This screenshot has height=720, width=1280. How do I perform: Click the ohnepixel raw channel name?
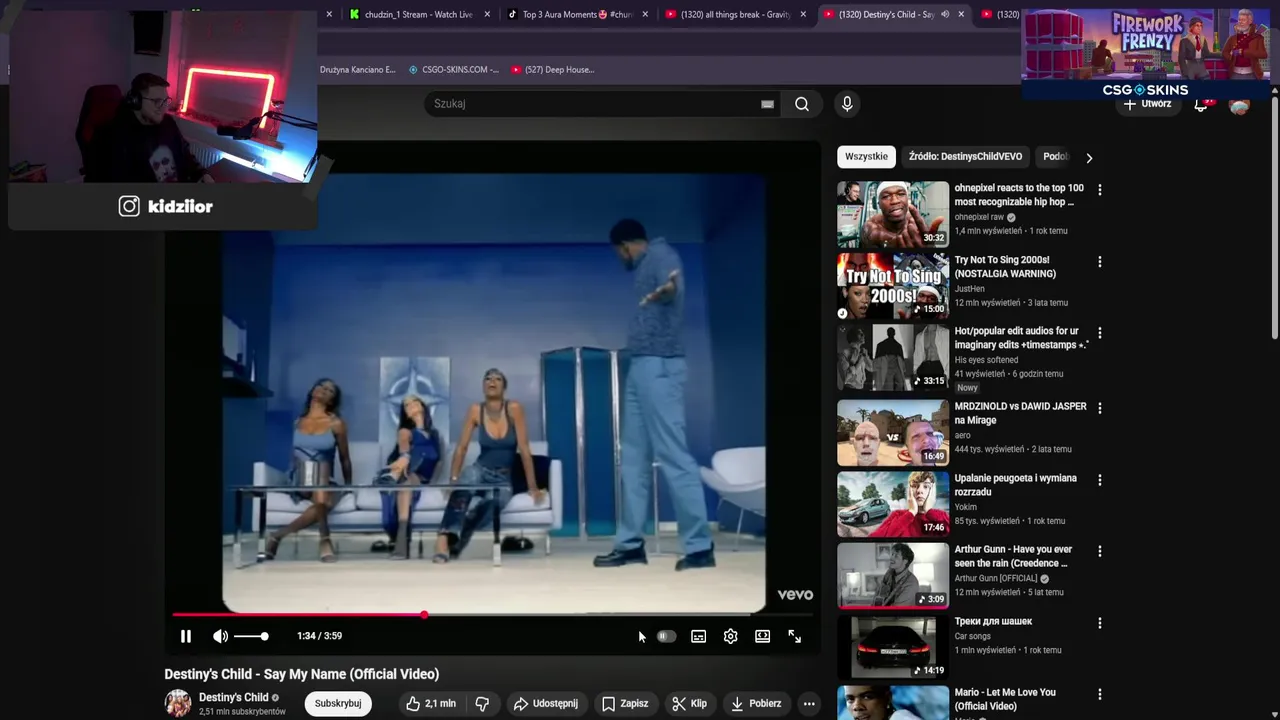pyautogui.click(x=979, y=217)
